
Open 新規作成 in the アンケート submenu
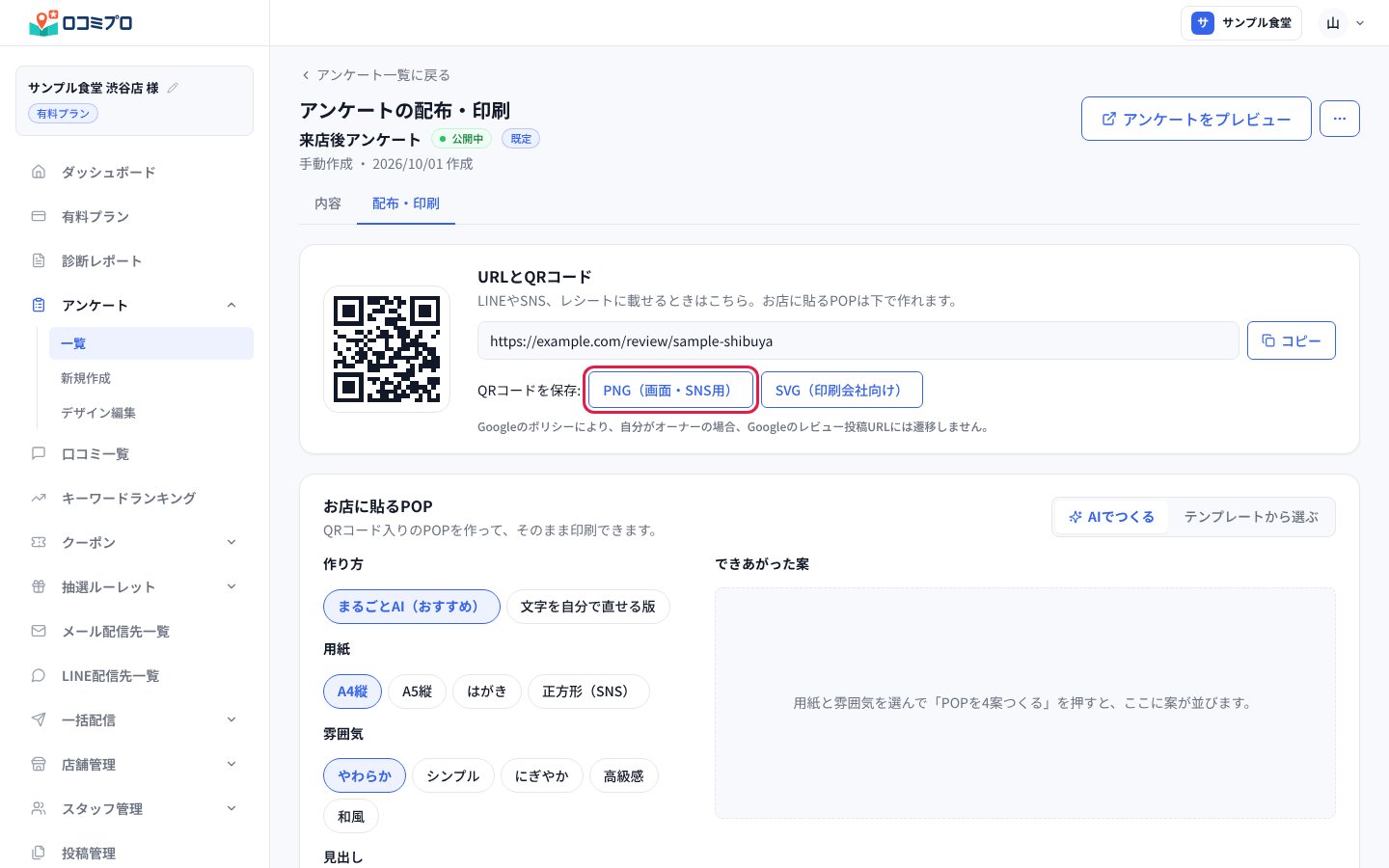(151, 378)
